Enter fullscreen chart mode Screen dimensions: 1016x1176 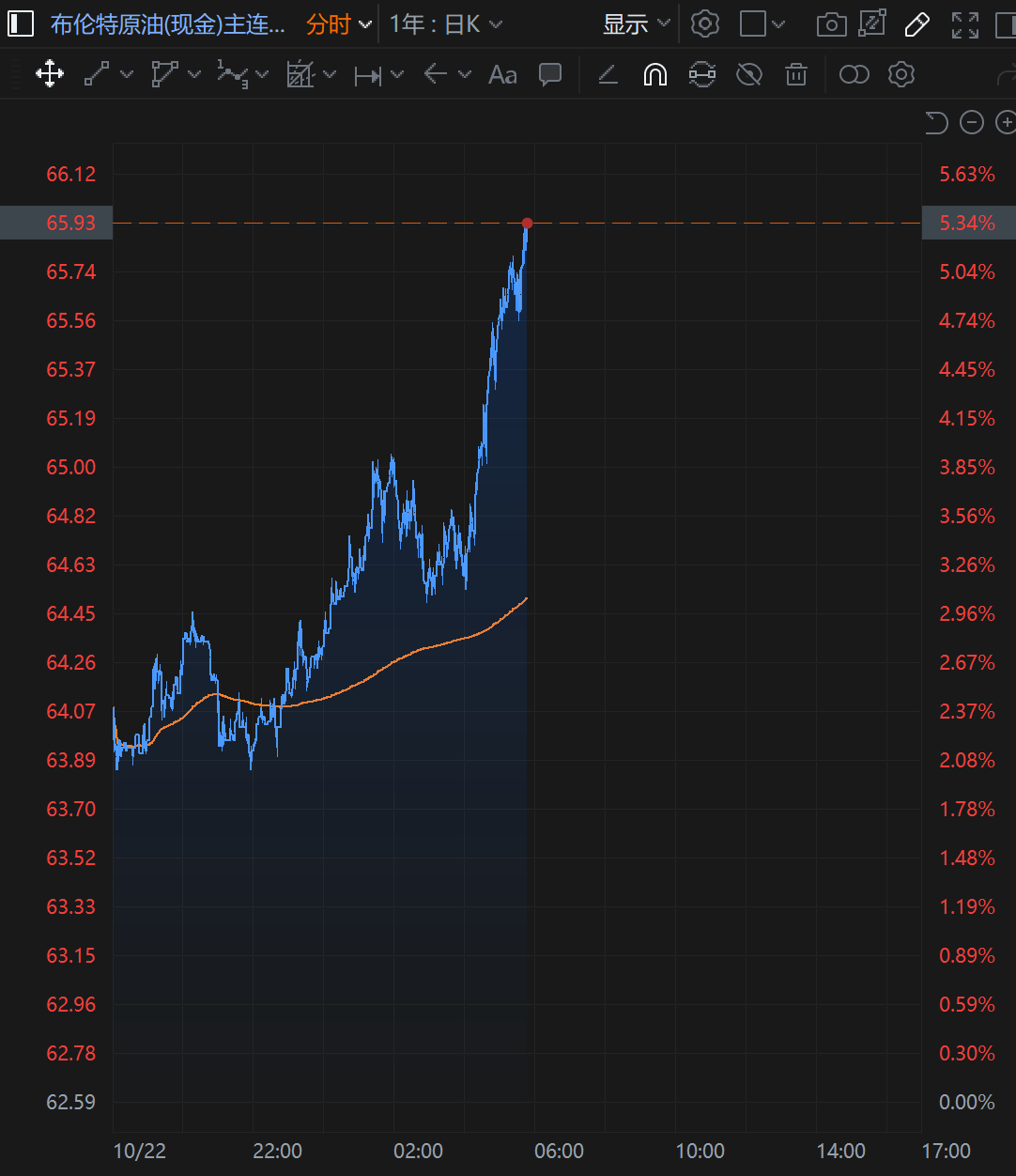click(x=965, y=24)
